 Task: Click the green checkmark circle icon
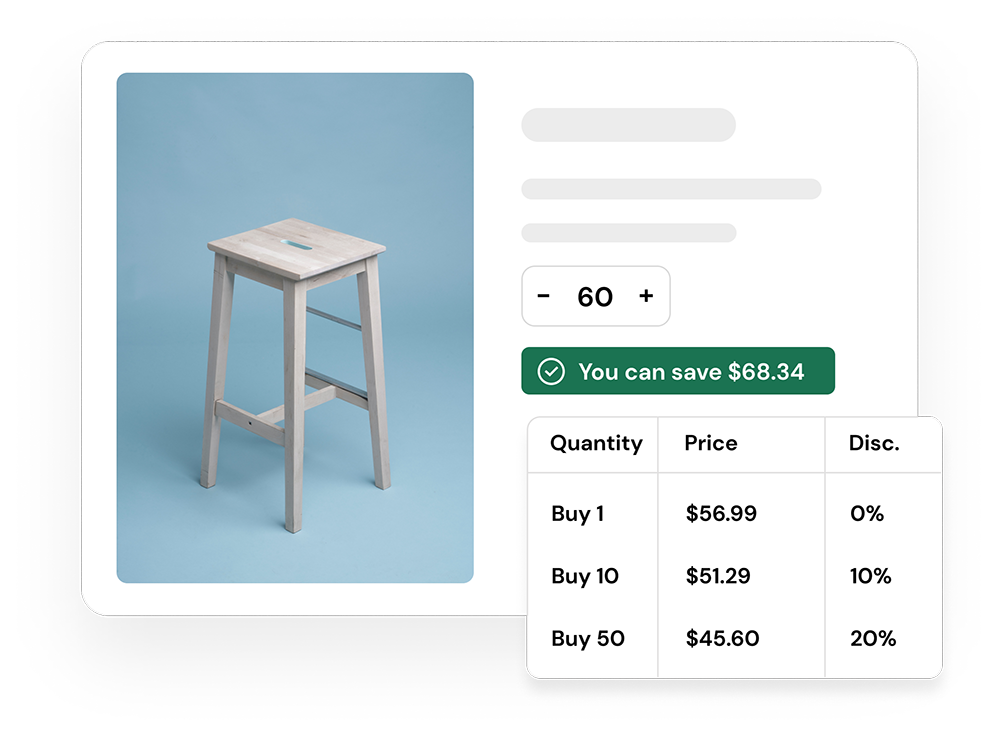551,372
